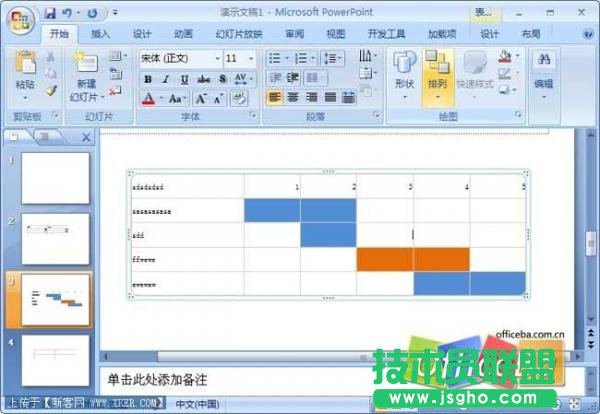Select slide 4 thumbnail

click(55, 360)
